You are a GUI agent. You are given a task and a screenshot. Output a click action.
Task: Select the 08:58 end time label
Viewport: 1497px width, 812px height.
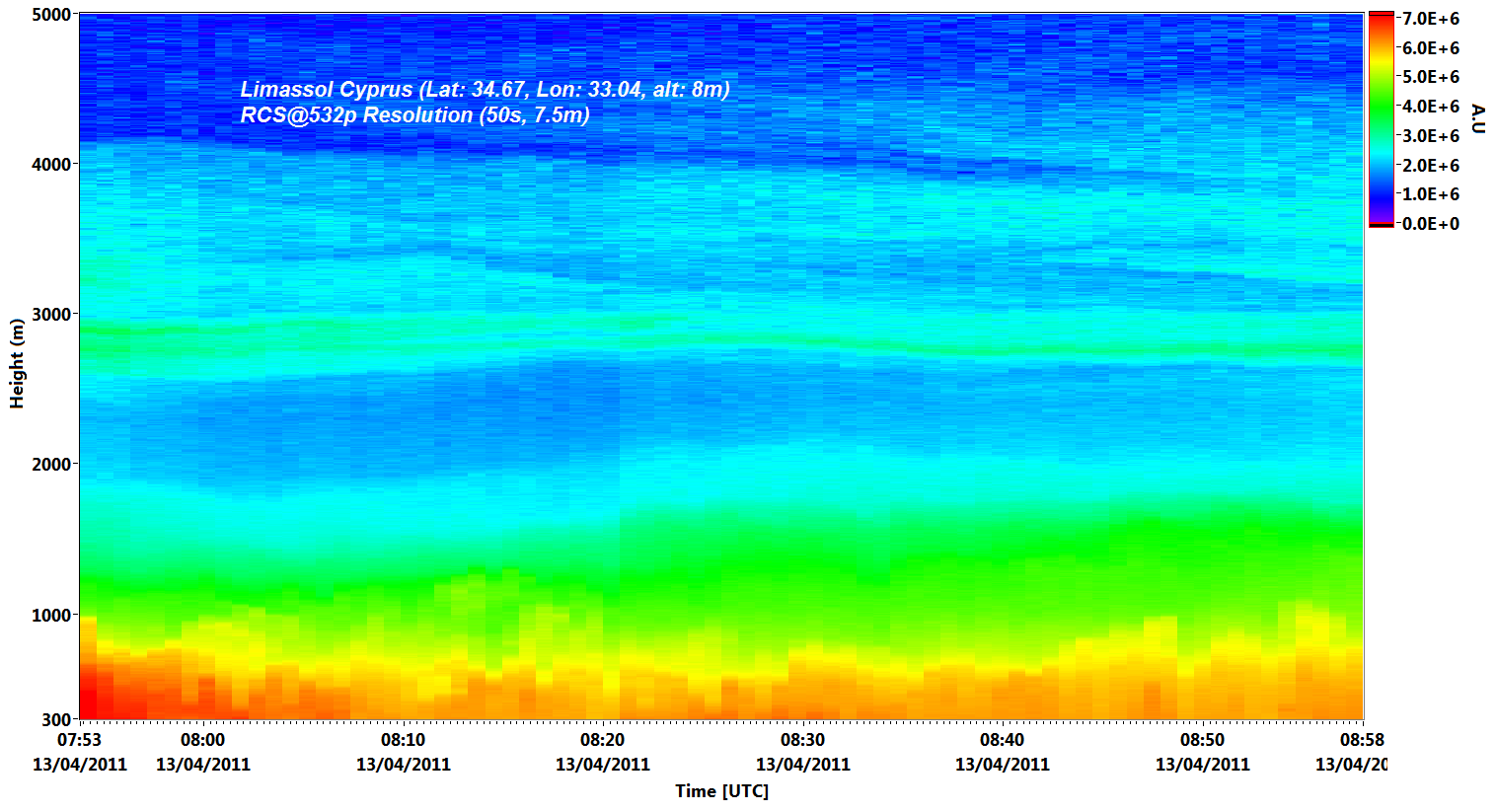(x=1361, y=740)
